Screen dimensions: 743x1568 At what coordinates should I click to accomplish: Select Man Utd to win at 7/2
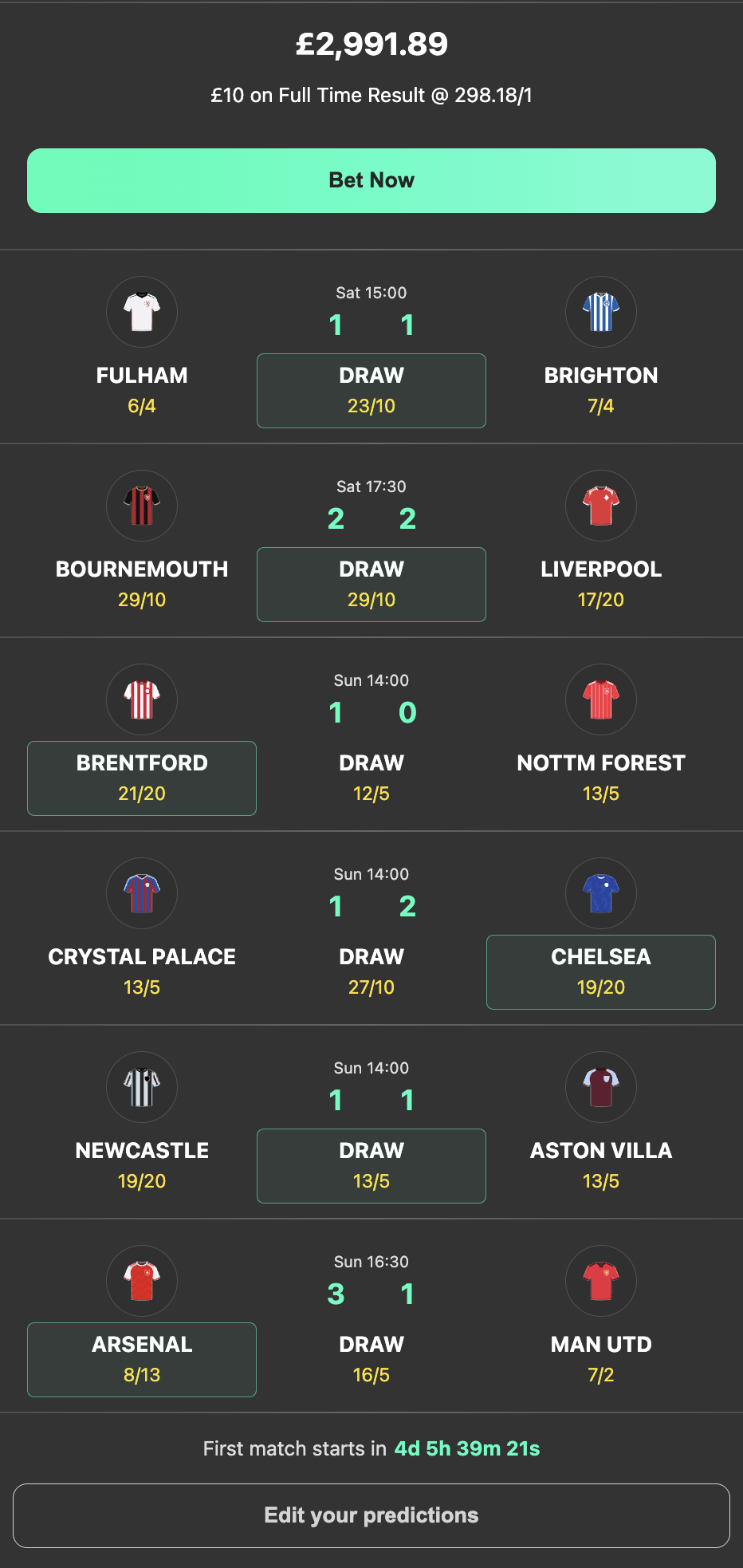(601, 1359)
